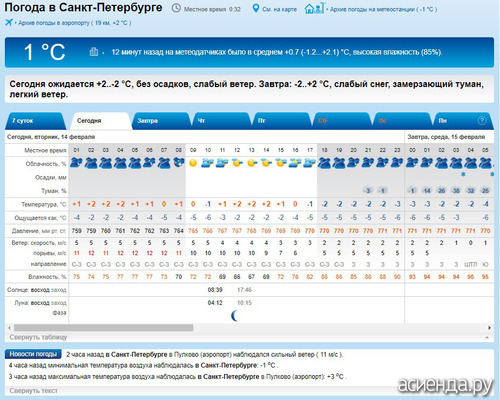Screen dimensions: 500x400
Task: Click the sunny icon at hour 09
Action: pos(193,163)
